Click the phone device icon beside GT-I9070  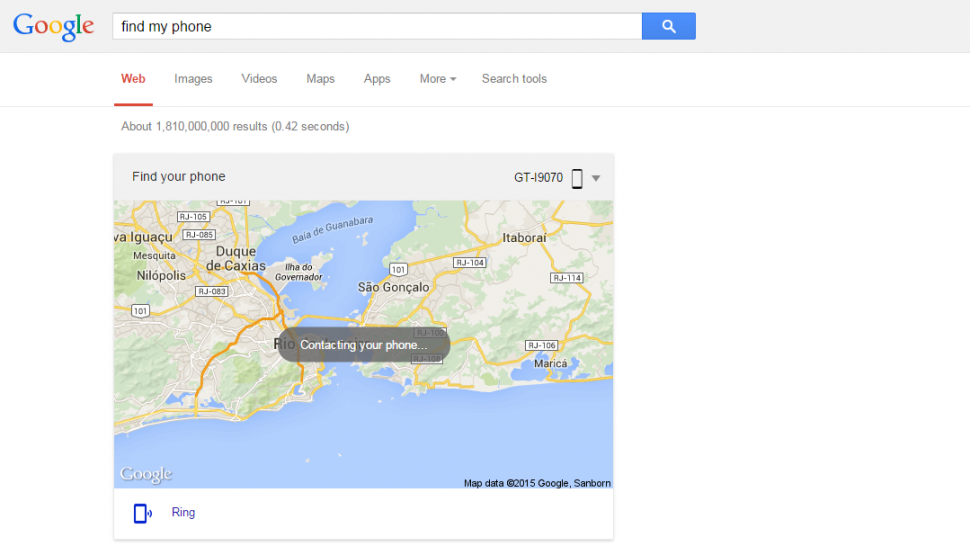577,178
